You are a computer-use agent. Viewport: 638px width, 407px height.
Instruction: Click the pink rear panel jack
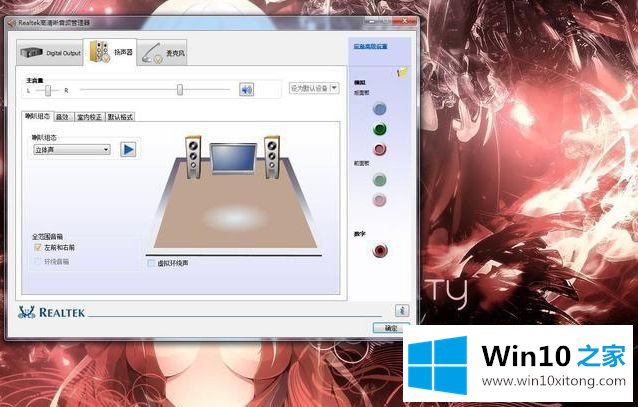pos(379,149)
